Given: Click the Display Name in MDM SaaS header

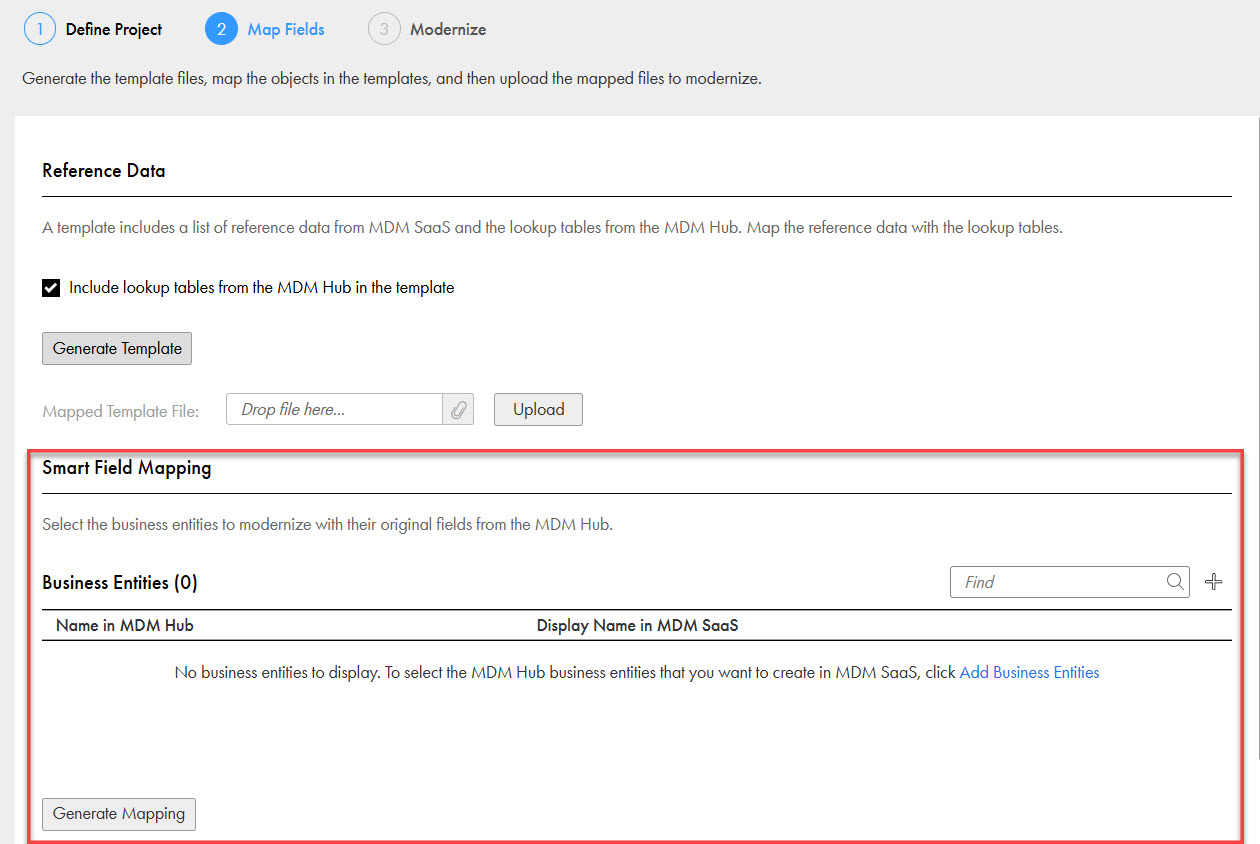Looking at the screenshot, I should point(637,626).
